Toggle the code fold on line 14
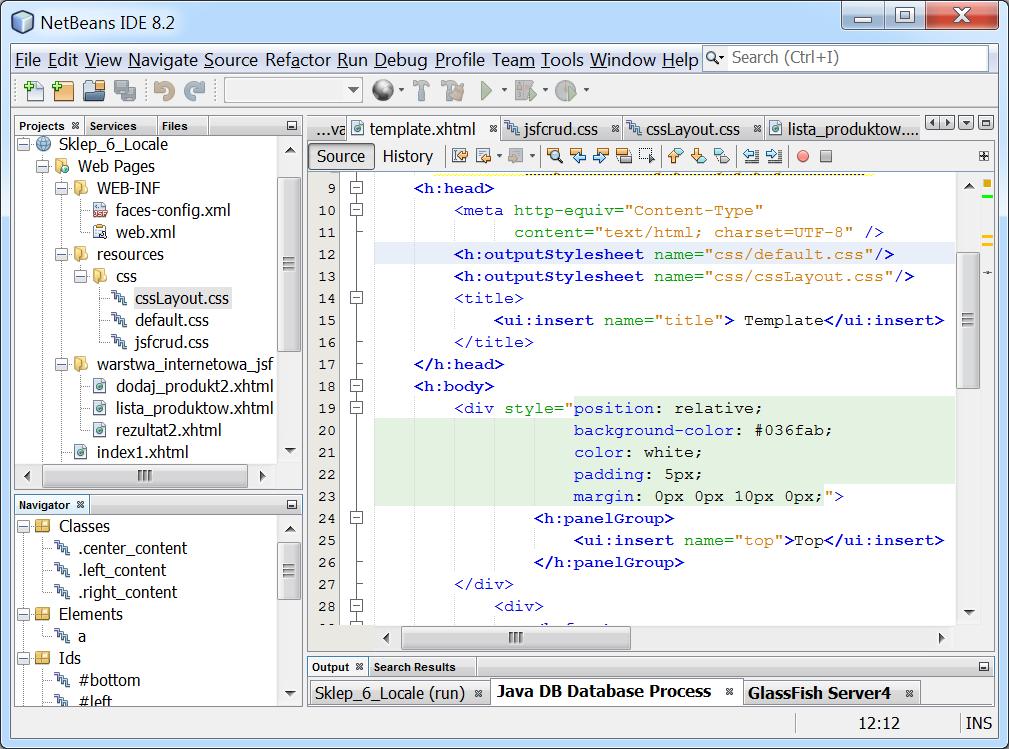 coord(356,298)
